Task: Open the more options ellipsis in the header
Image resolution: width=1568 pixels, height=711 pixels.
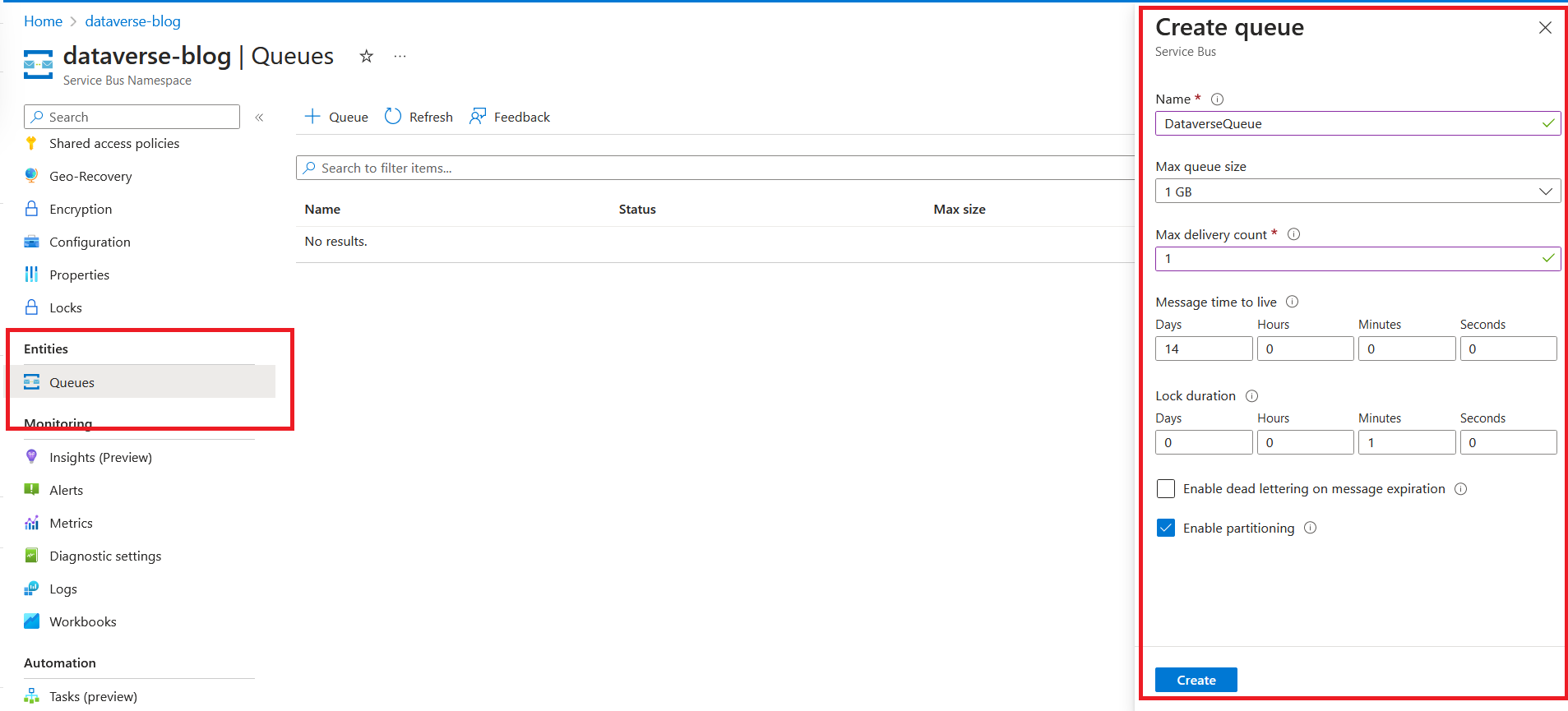Action: [x=400, y=56]
